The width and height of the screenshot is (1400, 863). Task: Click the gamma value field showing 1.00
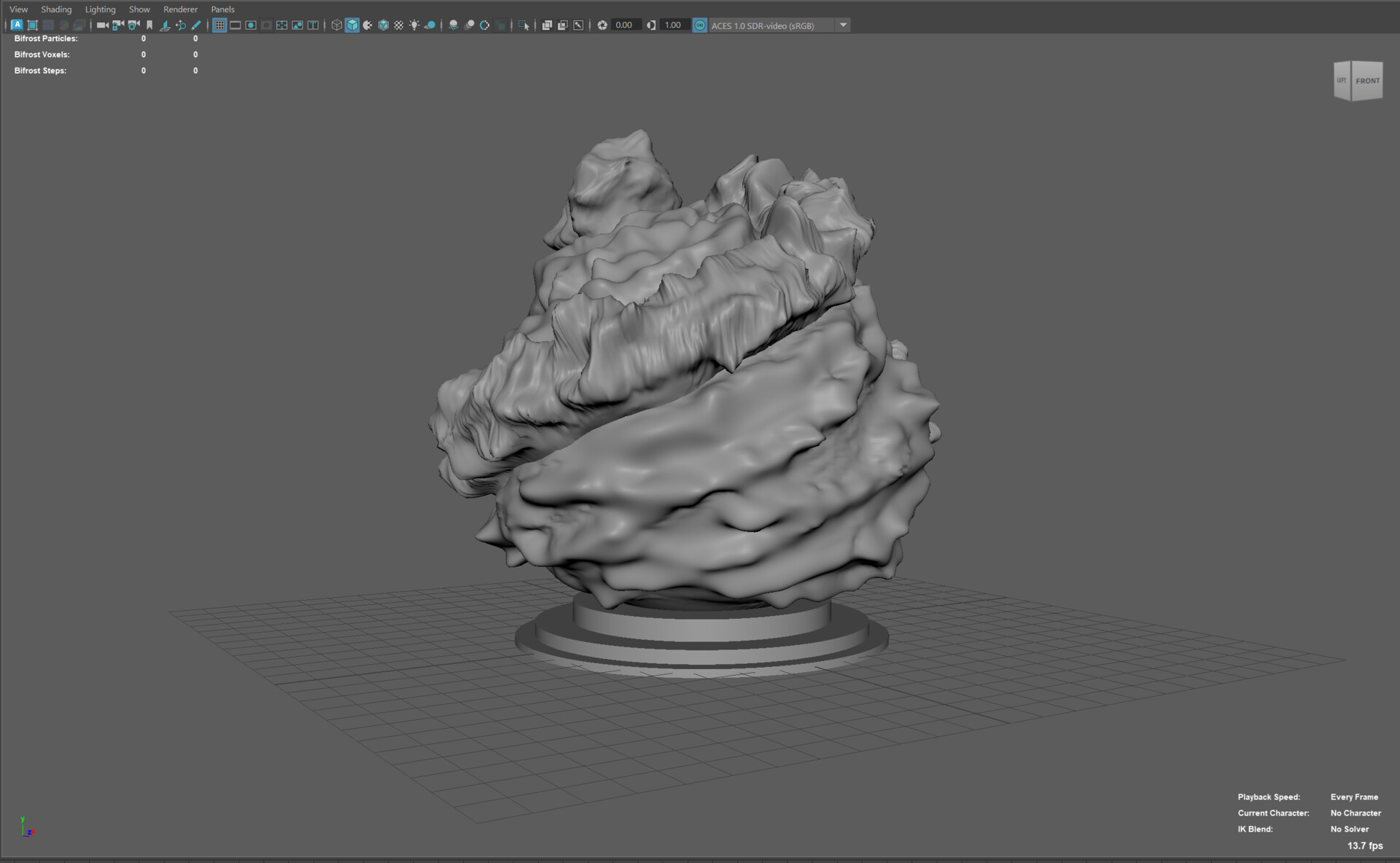click(x=672, y=25)
